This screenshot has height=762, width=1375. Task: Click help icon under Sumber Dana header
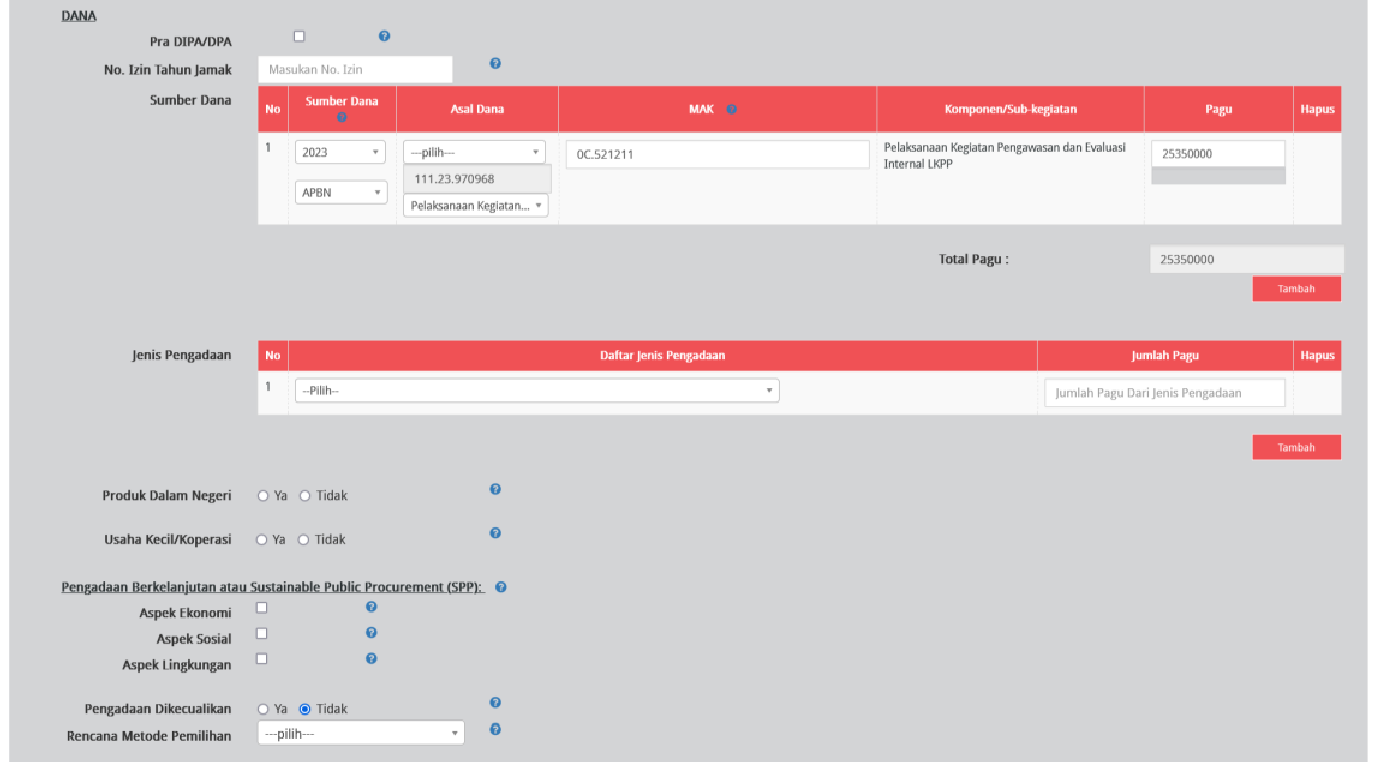pyautogui.click(x=342, y=118)
